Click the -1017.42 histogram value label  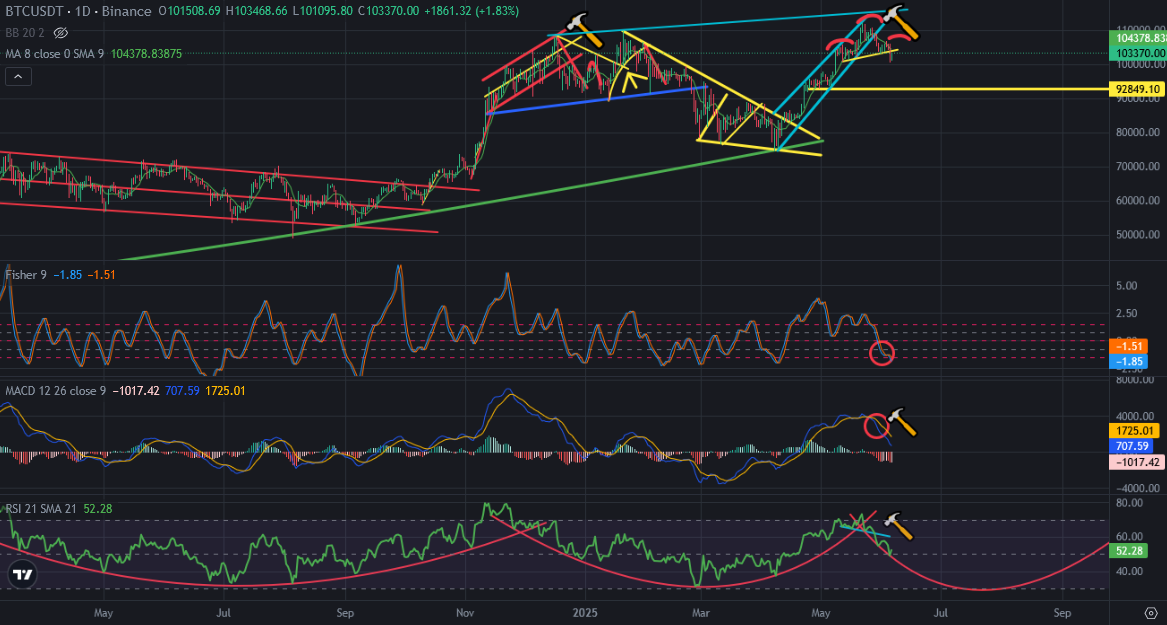[1136, 463]
